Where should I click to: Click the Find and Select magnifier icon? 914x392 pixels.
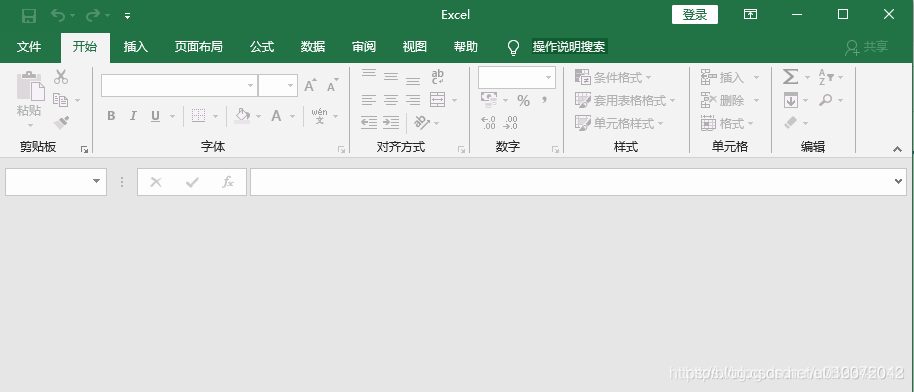point(825,100)
